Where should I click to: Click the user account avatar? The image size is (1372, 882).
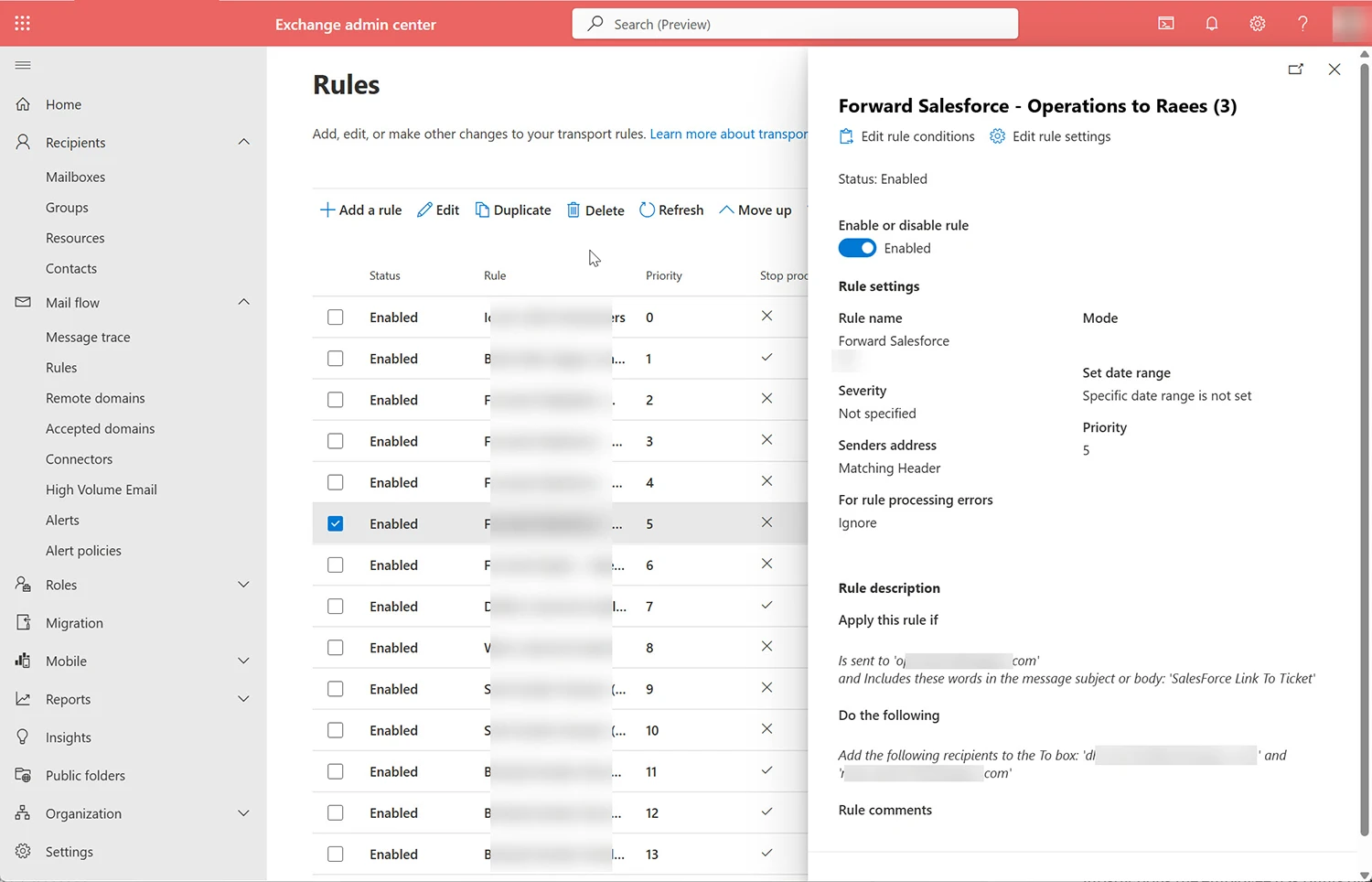tap(1351, 24)
